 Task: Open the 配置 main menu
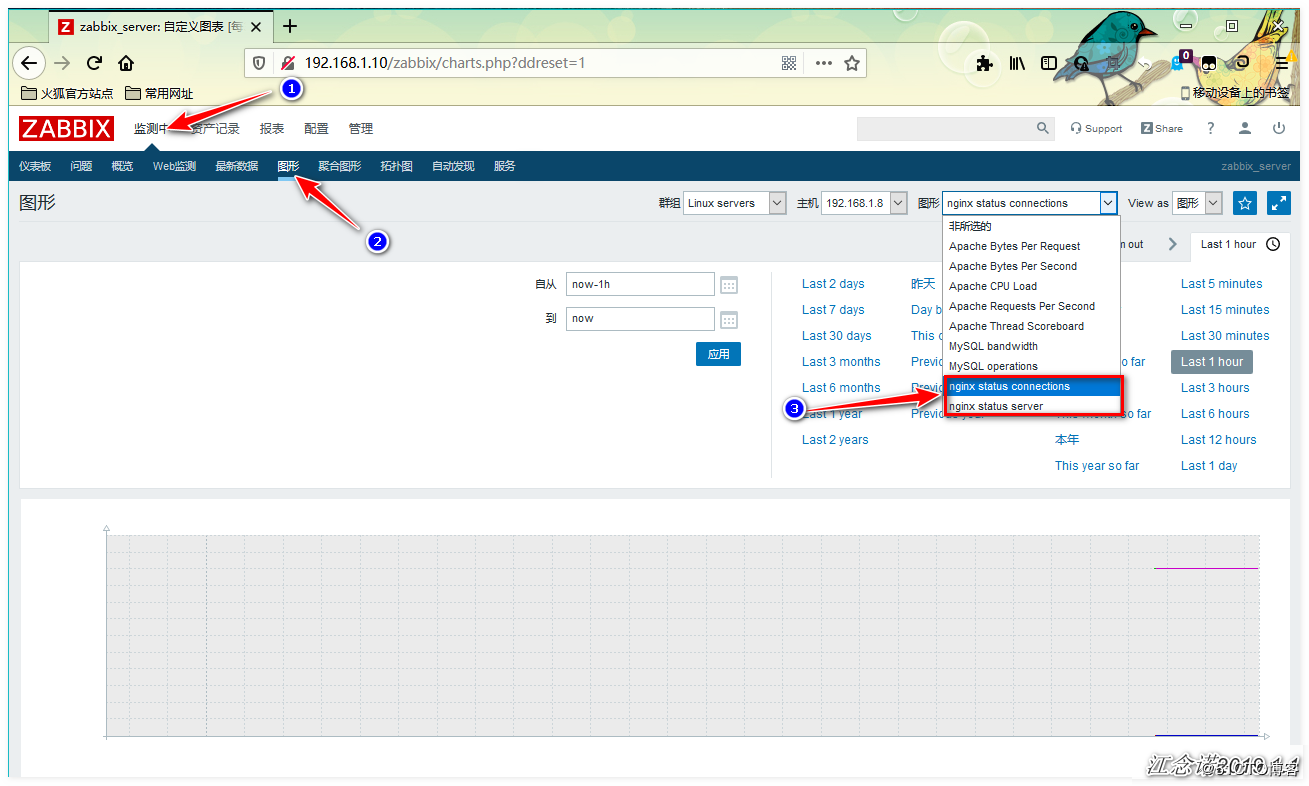316,128
